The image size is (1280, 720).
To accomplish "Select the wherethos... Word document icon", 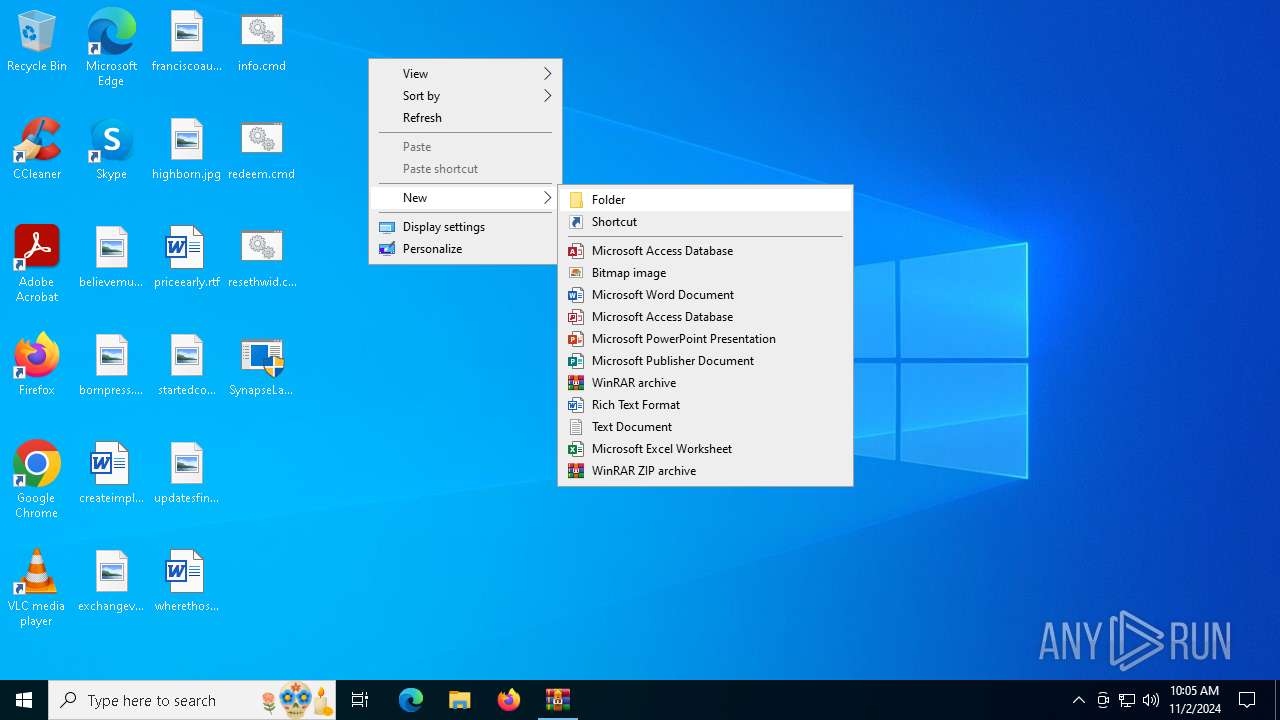I will point(186,582).
